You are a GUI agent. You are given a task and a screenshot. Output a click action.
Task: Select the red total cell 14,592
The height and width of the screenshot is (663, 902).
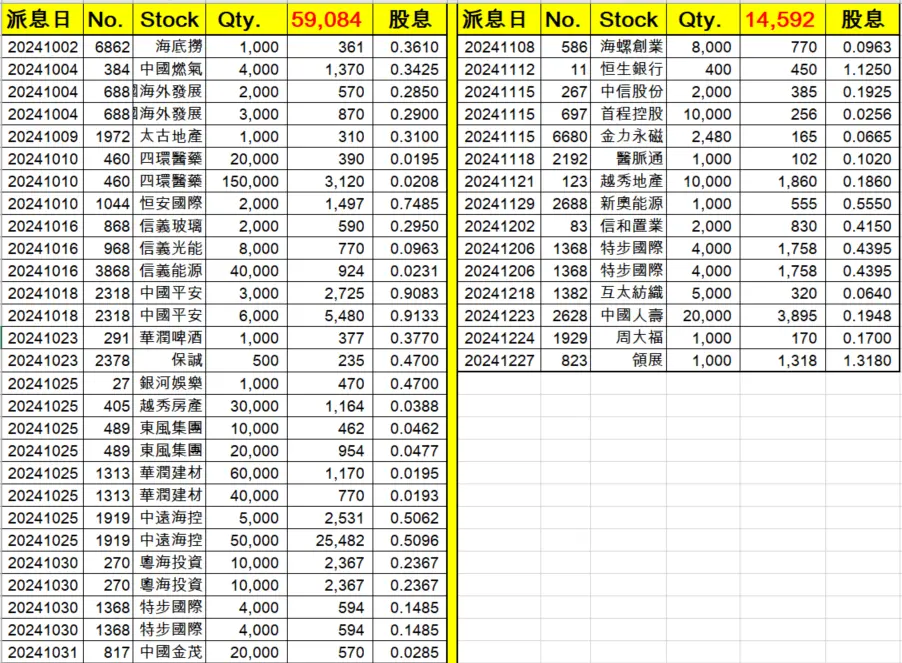(x=782, y=20)
